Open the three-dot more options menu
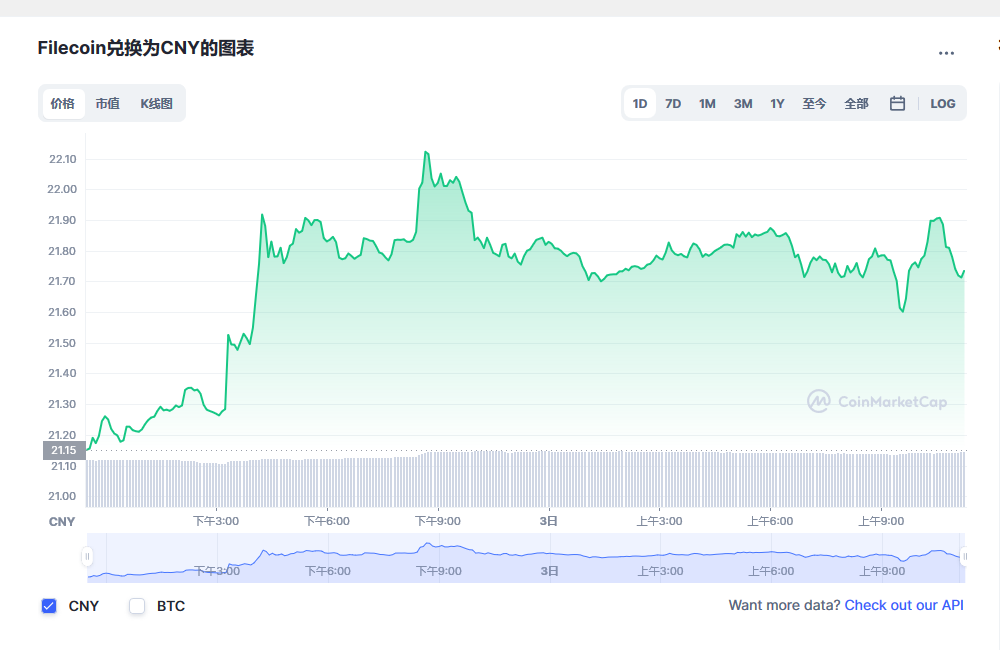This screenshot has width=1000, height=650. point(946,53)
